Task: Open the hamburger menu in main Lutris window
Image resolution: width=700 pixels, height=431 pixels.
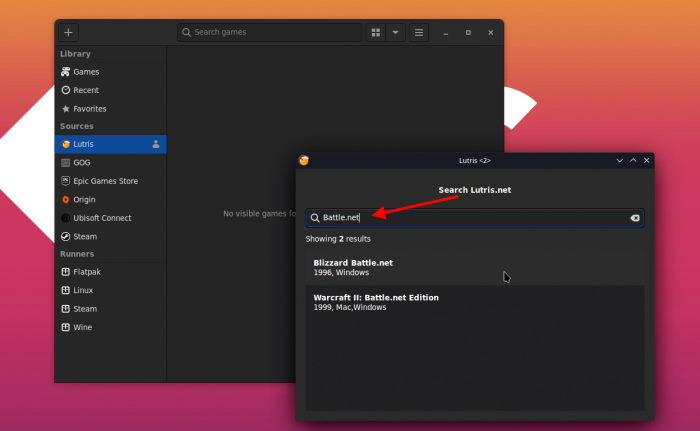Action: (419, 33)
